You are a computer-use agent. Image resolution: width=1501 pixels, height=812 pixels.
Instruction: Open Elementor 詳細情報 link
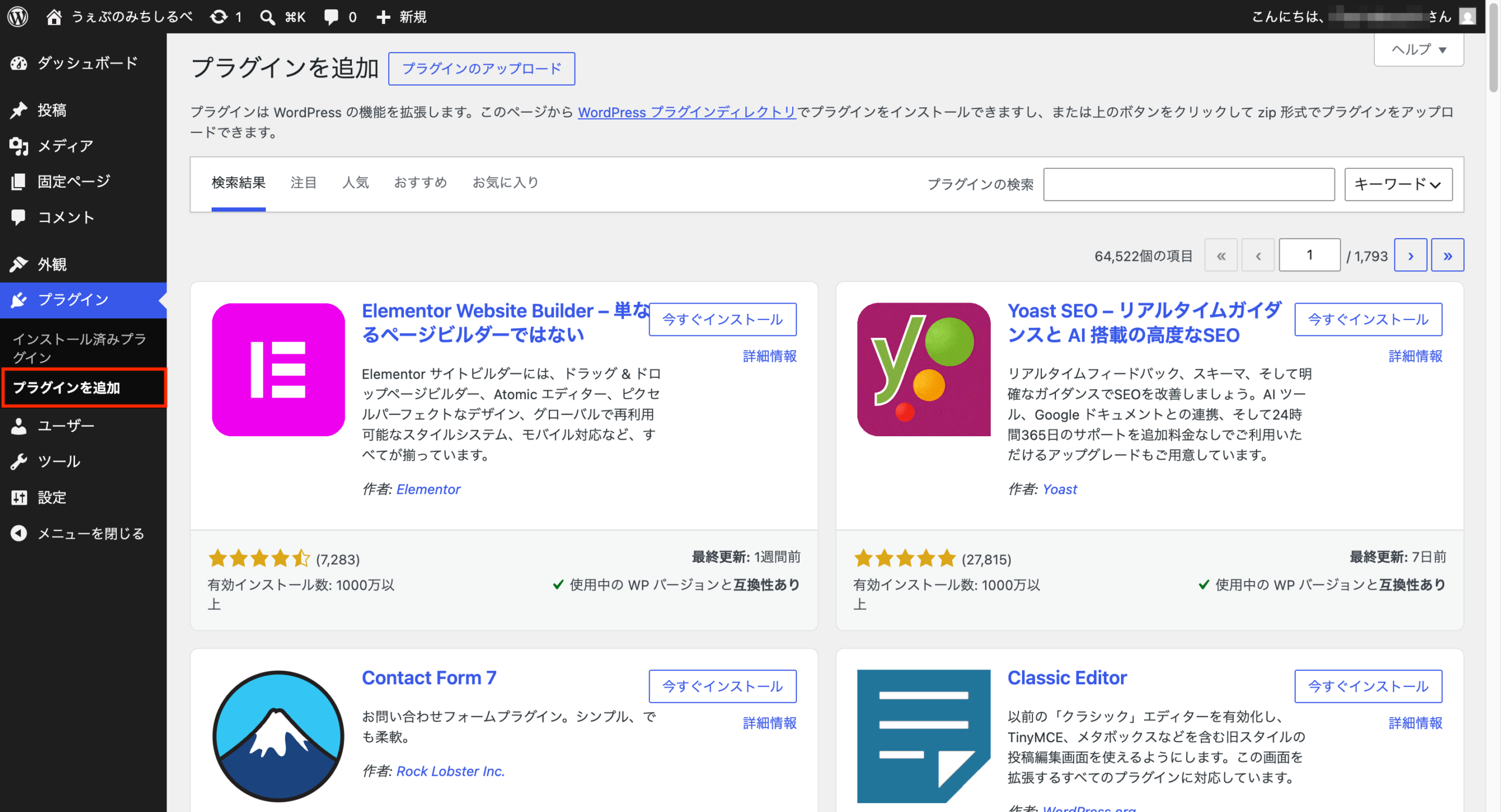770,356
